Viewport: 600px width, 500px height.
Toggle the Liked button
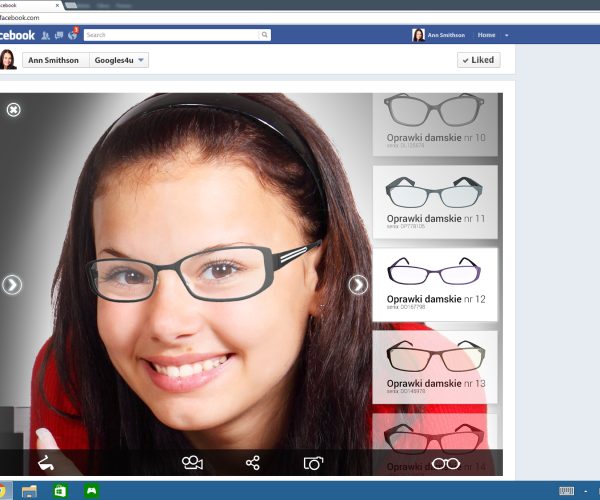click(478, 60)
